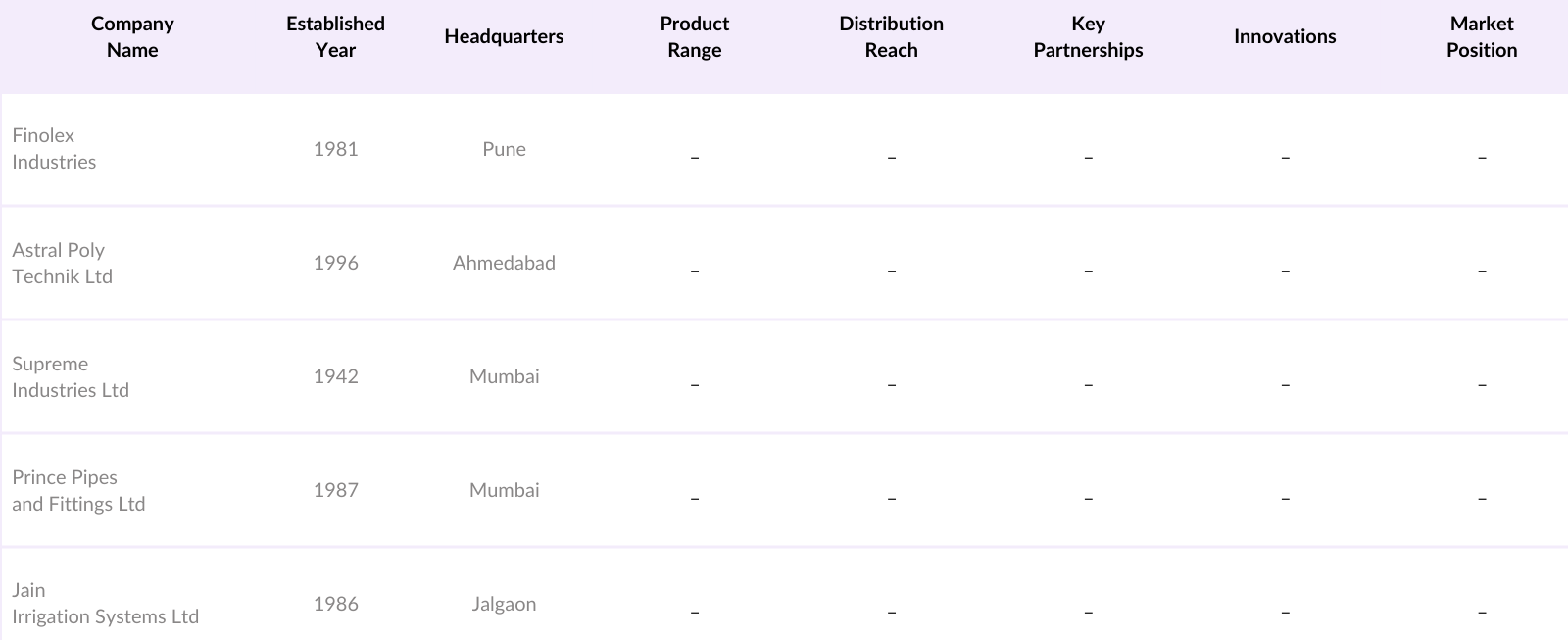Click the Headquarters column header
This screenshot has height=640, width=1568.
point(504,37)
